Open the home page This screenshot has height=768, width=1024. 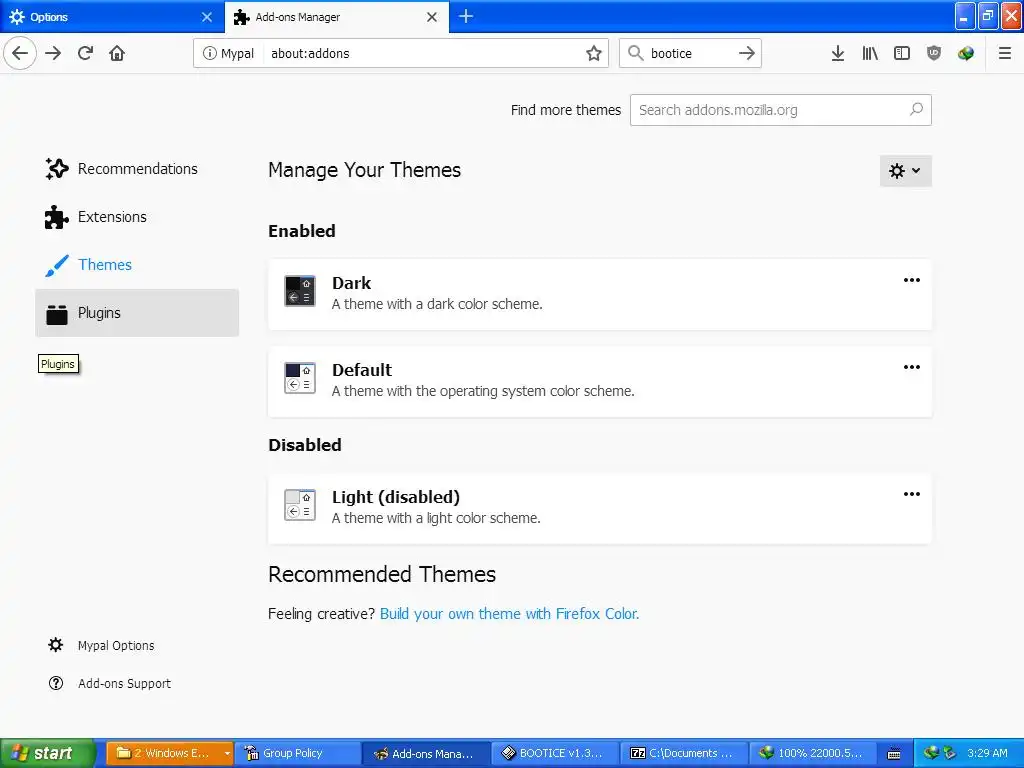point(117,53)
